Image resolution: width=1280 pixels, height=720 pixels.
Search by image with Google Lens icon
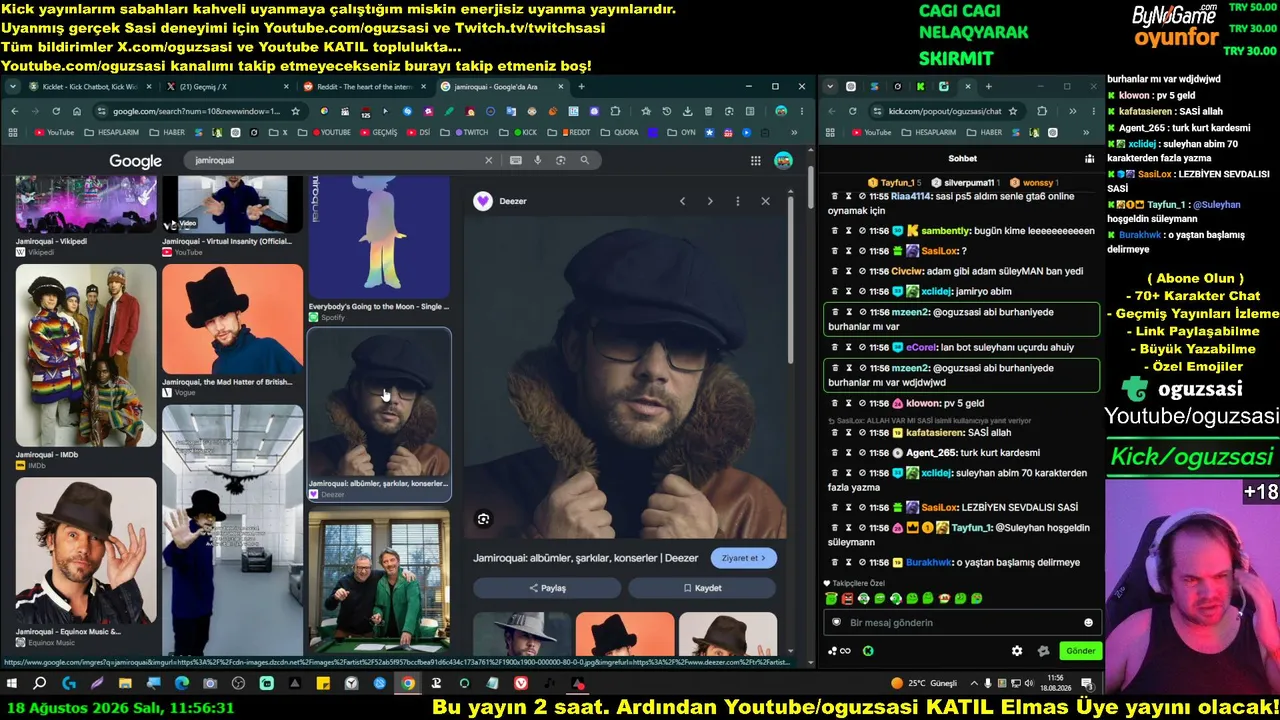coord(561,160)
